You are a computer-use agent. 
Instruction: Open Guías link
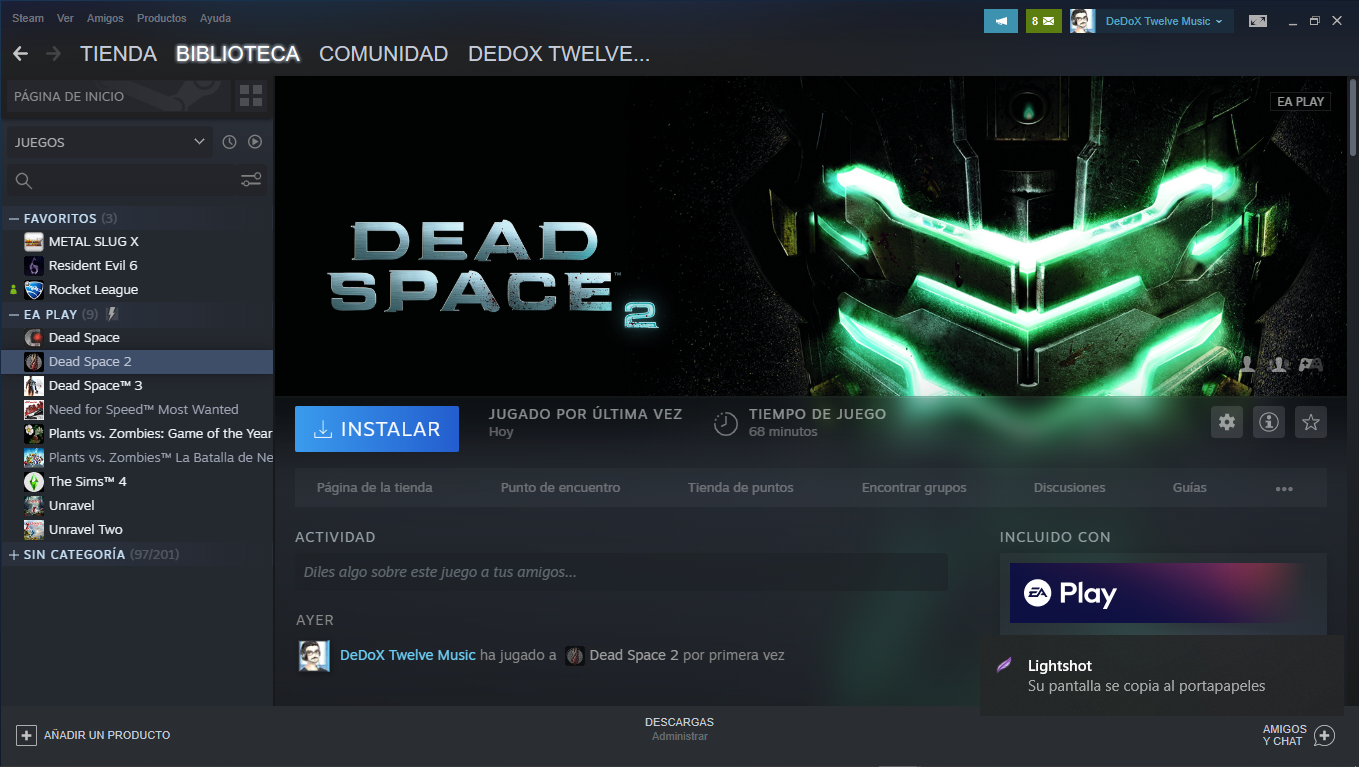click(x=1189, y=488)
